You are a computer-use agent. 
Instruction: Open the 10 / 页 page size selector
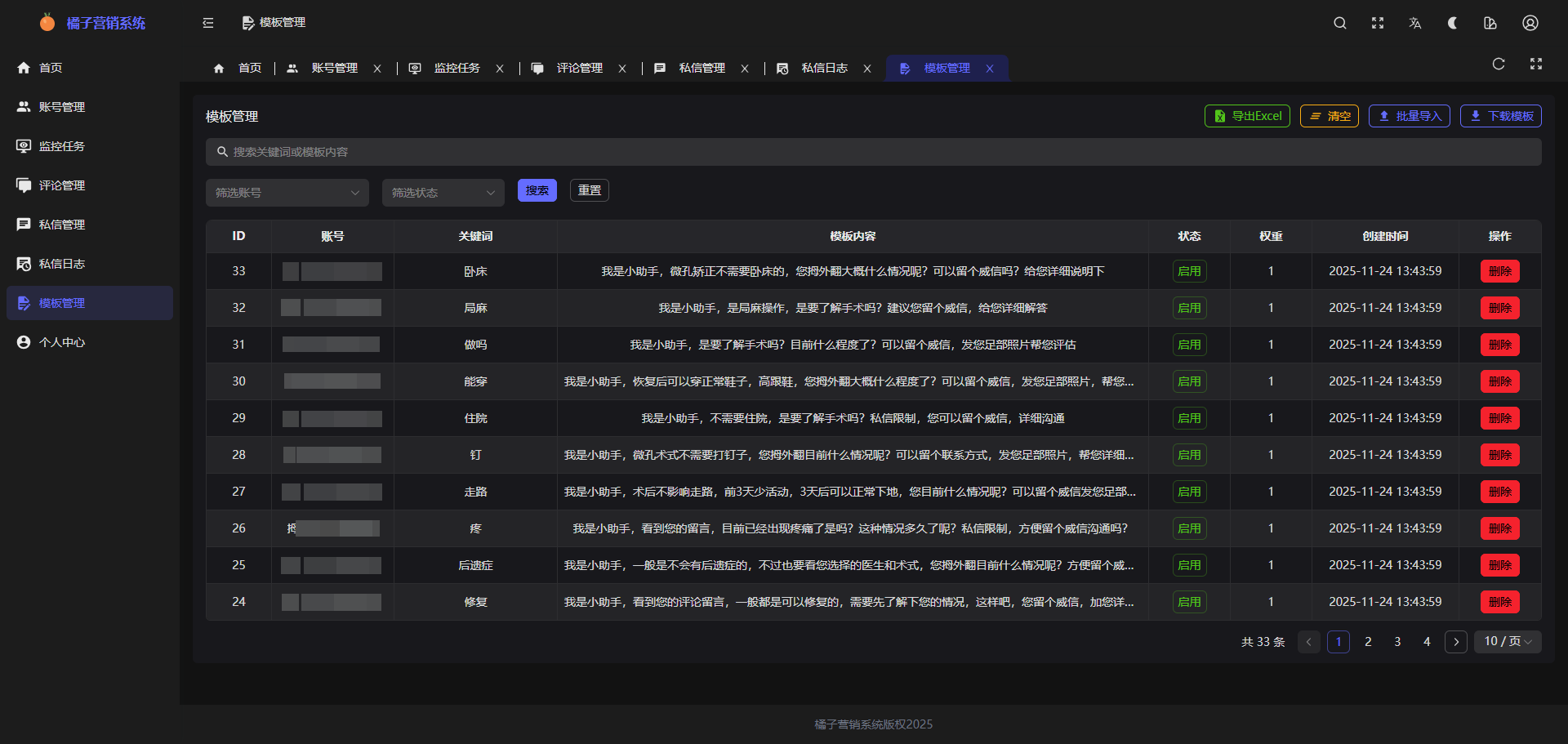click(1507, 642)
